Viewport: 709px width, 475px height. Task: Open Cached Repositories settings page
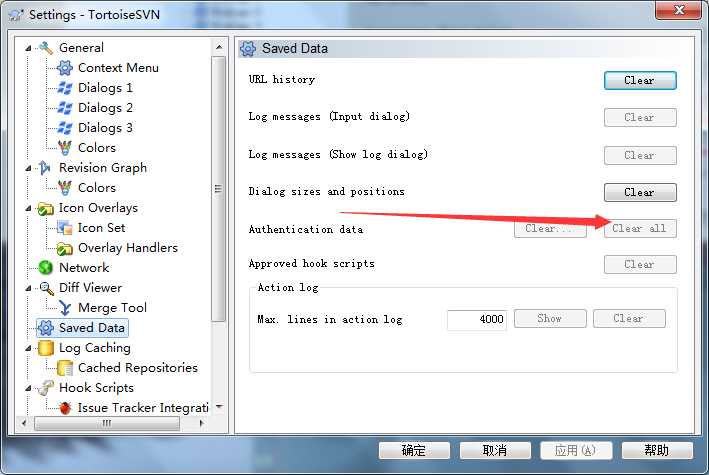pos(137,368)
